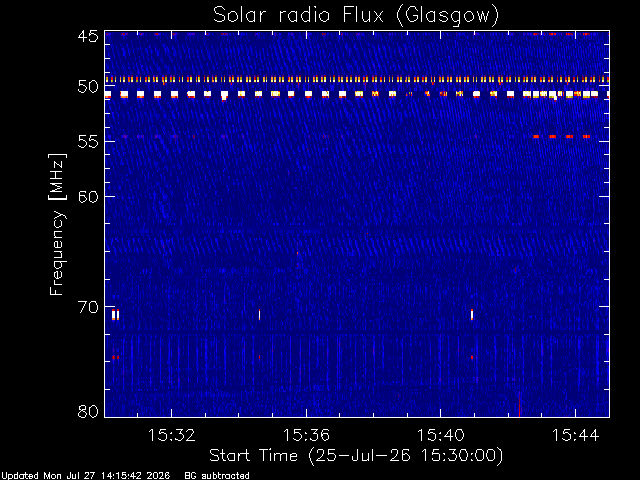Click the 'Frequency [MHz]' vertical axis title
Screen dimensions: 640x480
pos(58,224)
